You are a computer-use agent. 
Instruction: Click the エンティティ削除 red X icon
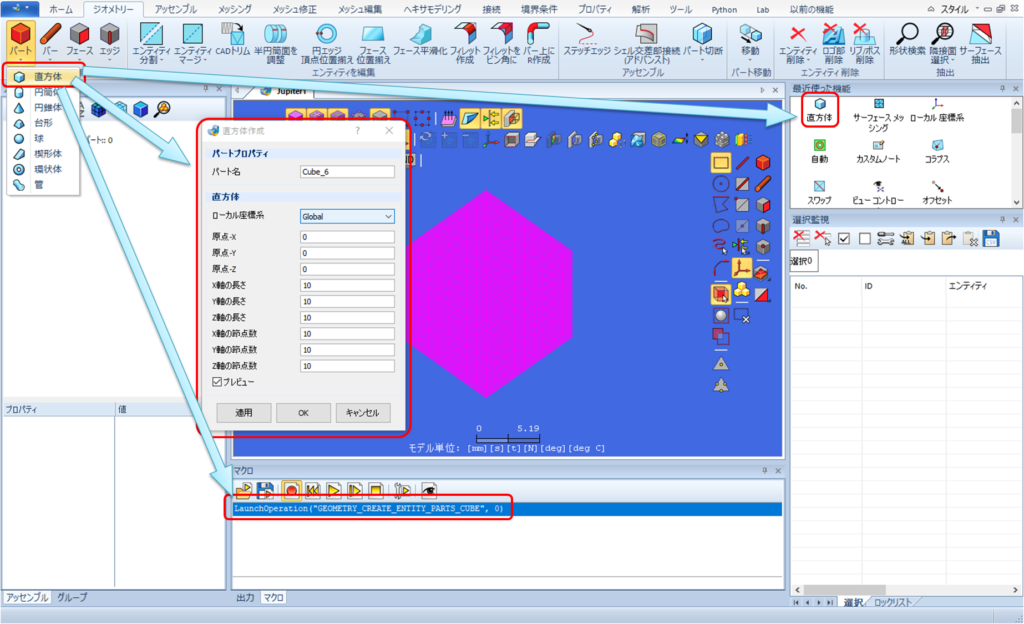pyautogui.click(x=797, y=33)
